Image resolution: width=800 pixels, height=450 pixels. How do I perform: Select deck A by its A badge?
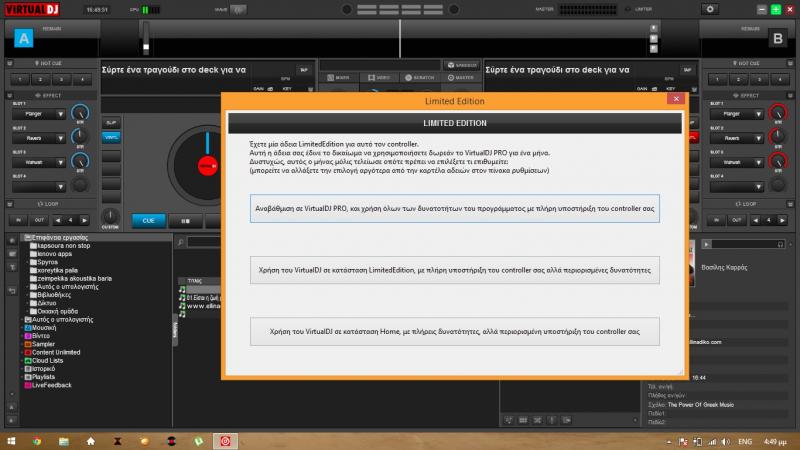coord(23,38)
